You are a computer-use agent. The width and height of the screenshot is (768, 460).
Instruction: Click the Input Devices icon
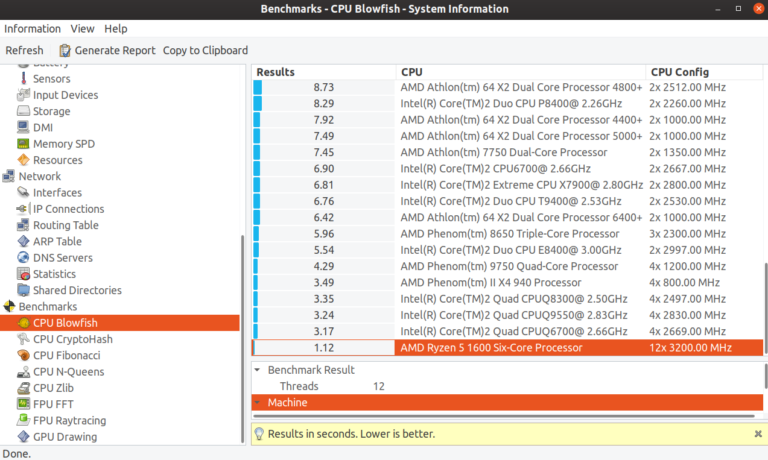(23, 95)
